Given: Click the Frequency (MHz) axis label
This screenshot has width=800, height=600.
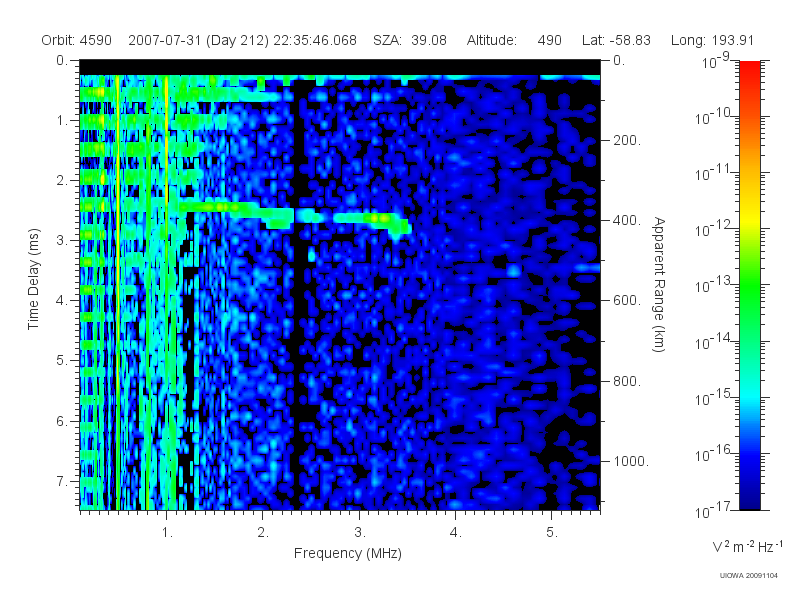Looking at the screenshot, I should pos(347,553).
